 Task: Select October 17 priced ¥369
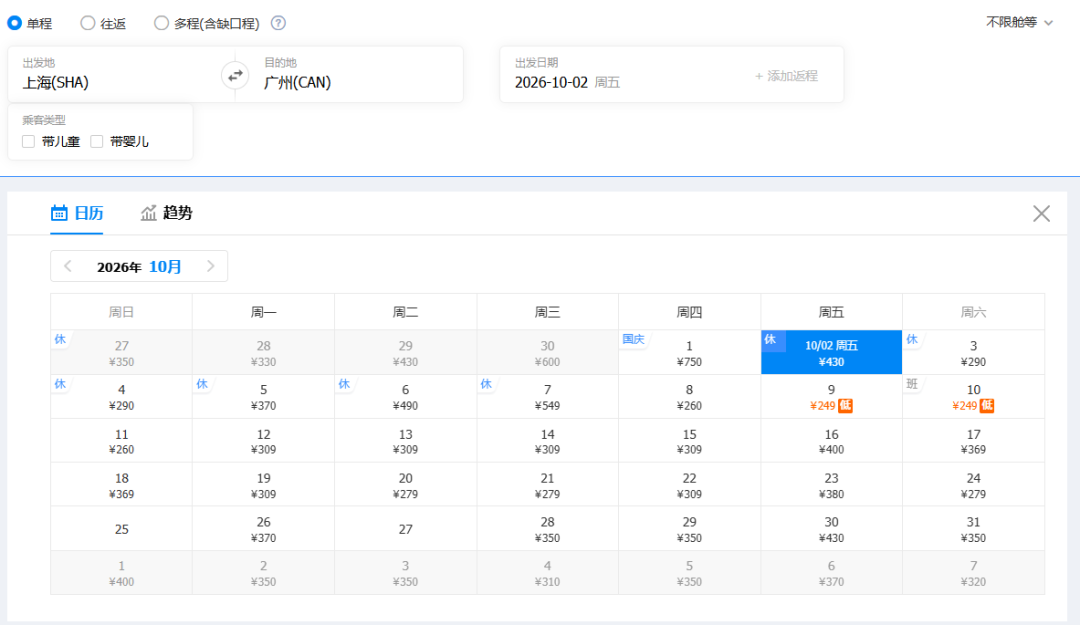click(973, 441)
